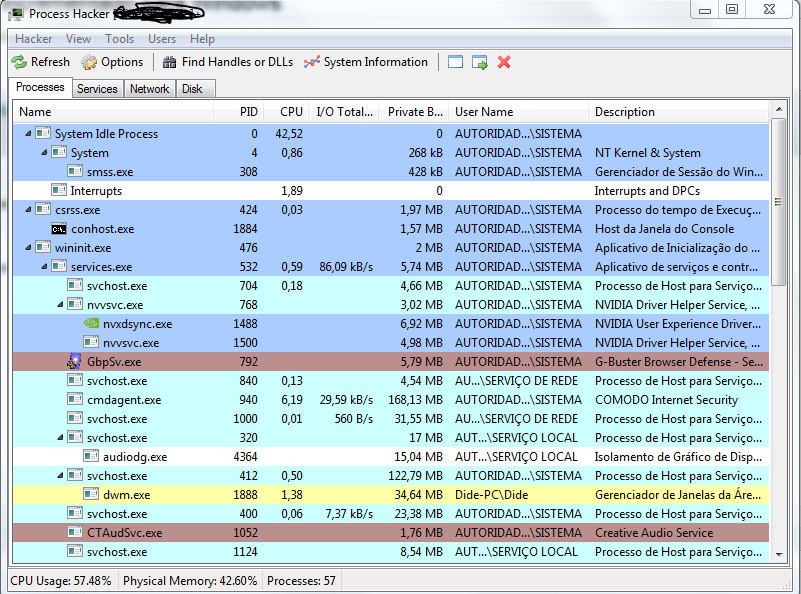Viewport: 801px width, 594px height.
Task: Collapse the System Idle Process tree
Action: pyautogui.click(x=28, y=133)
